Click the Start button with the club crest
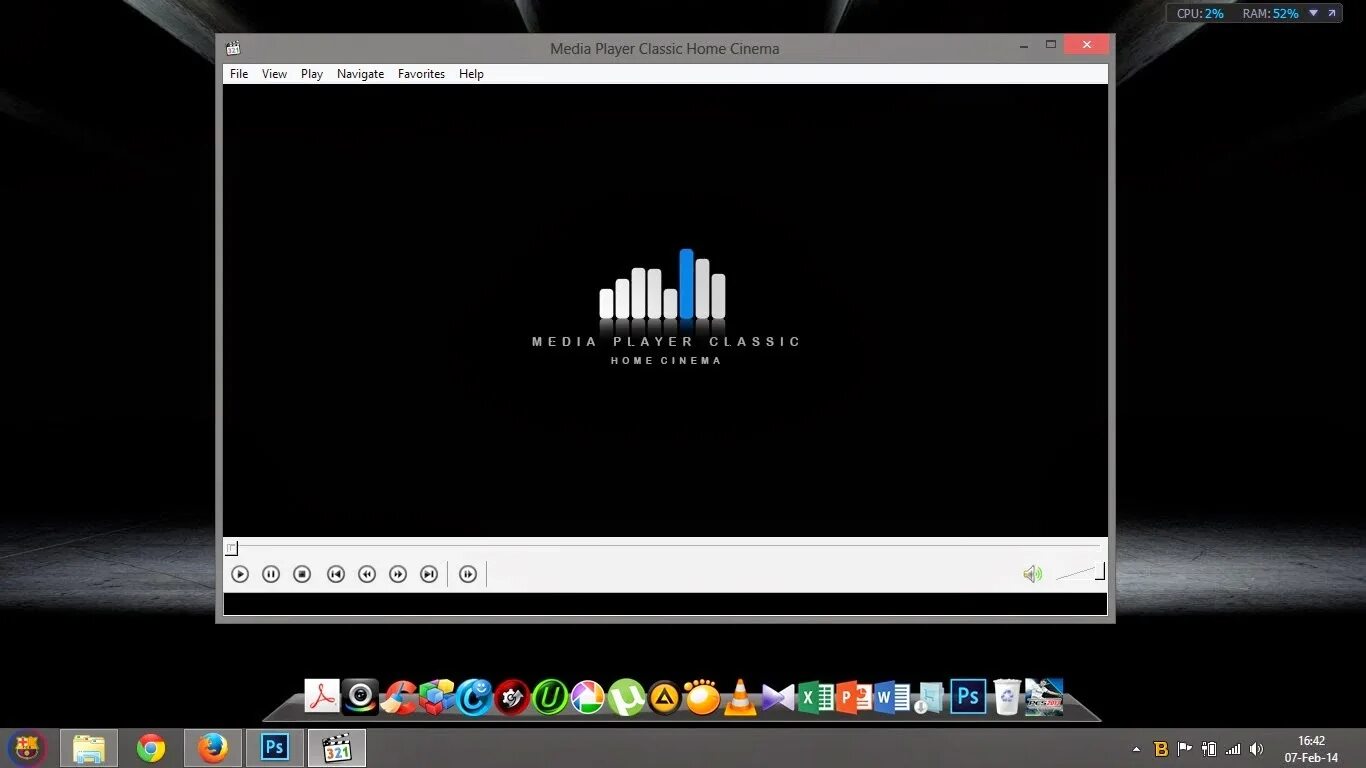1366x768 pixels. pos(27,748)
